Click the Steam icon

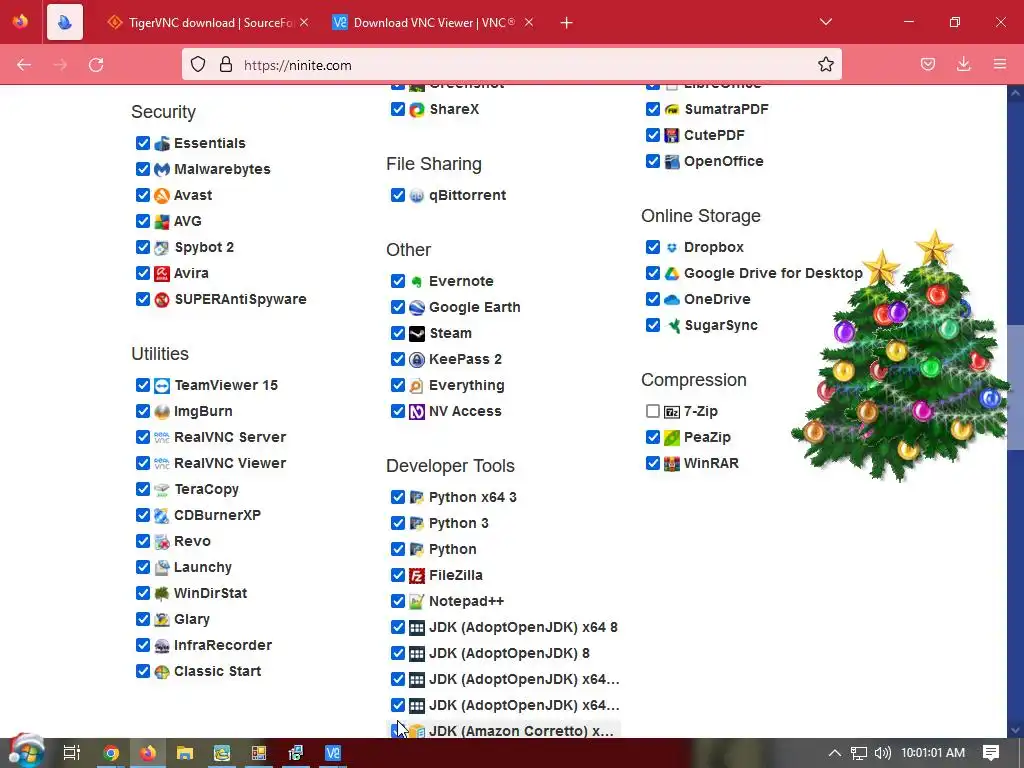coord(417,334)
